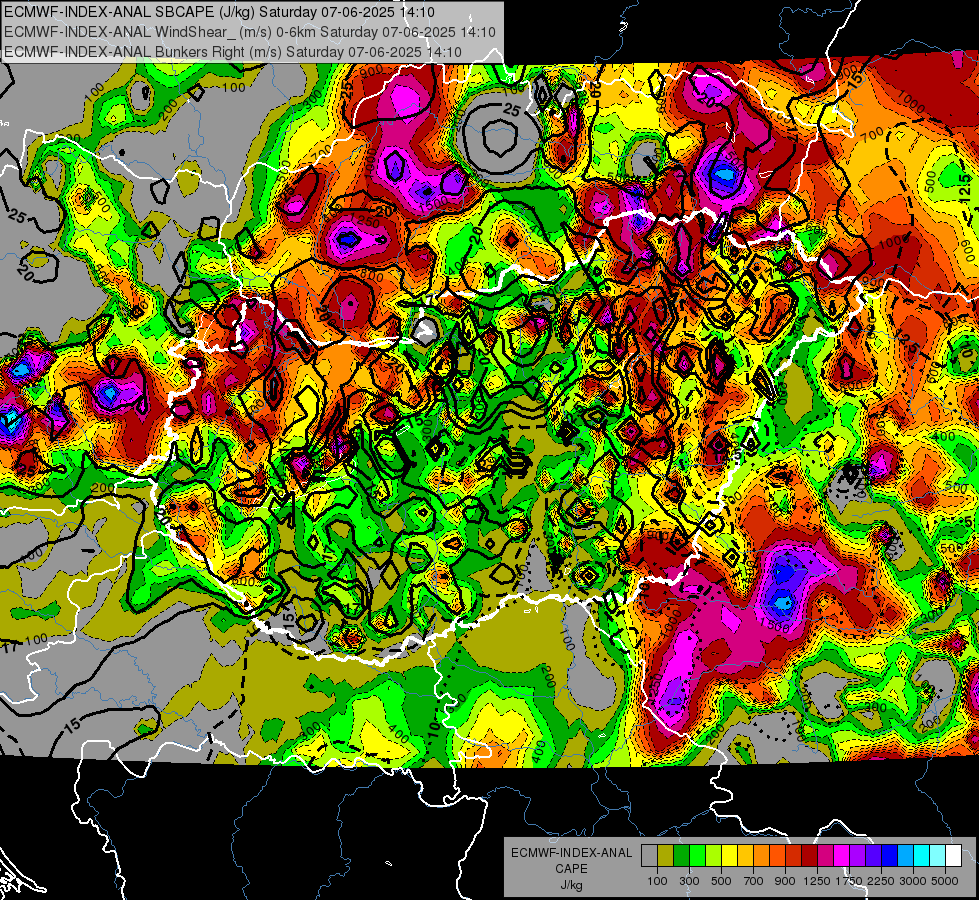
Task: Pick the amber legend swatch right of yellow
Action: (745, 856)
